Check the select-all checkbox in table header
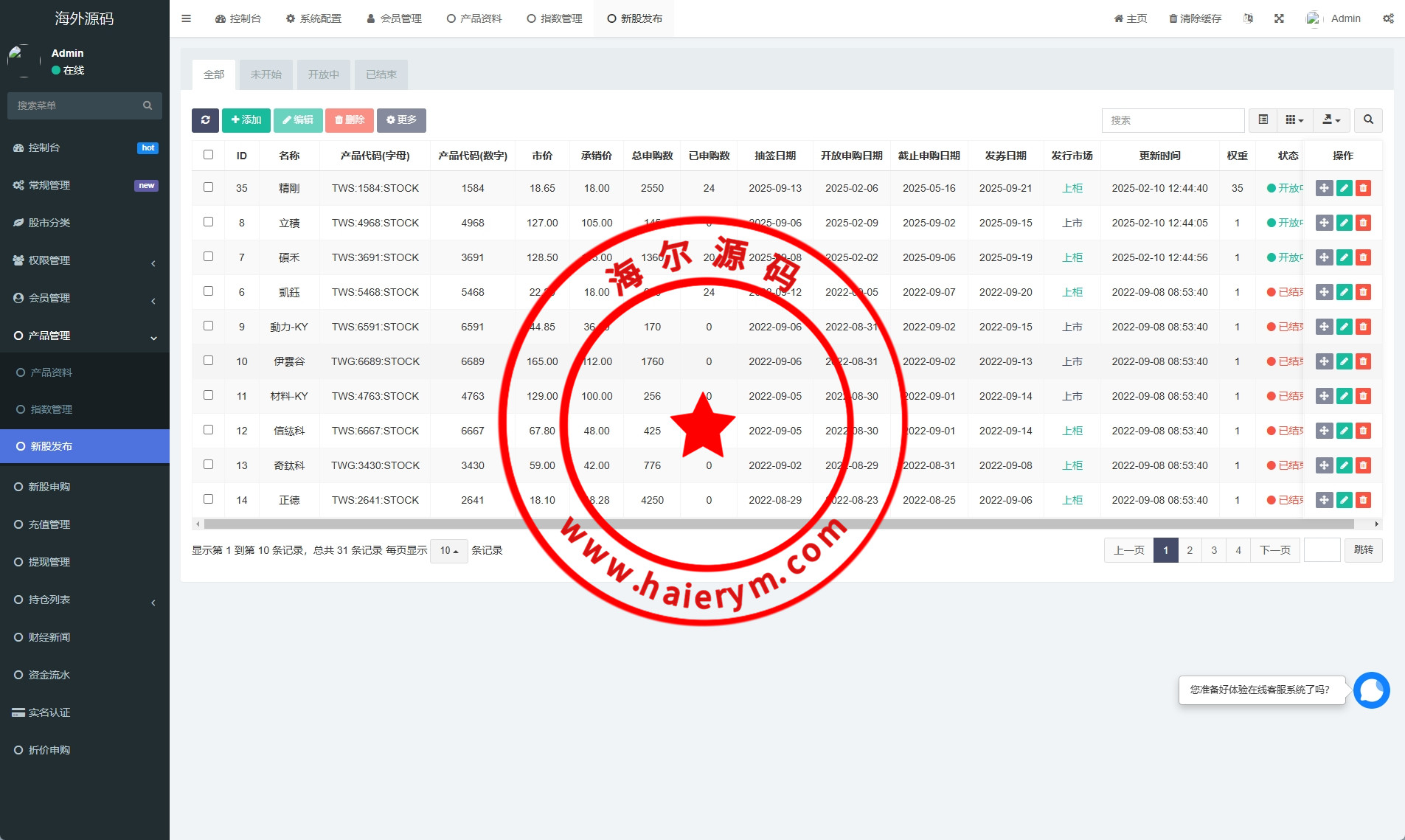Screen dimensions: 1405x840 click(208, 155)
